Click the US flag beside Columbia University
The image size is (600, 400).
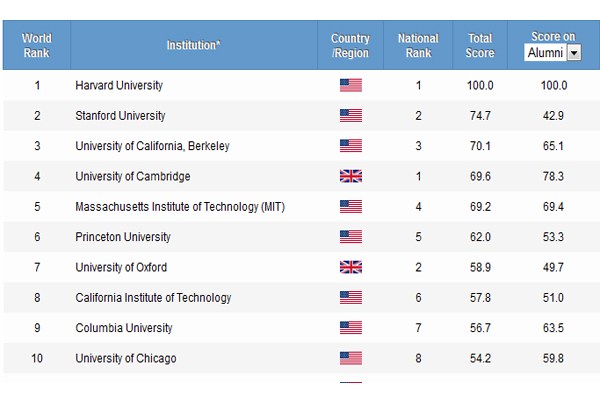point(350,328)
